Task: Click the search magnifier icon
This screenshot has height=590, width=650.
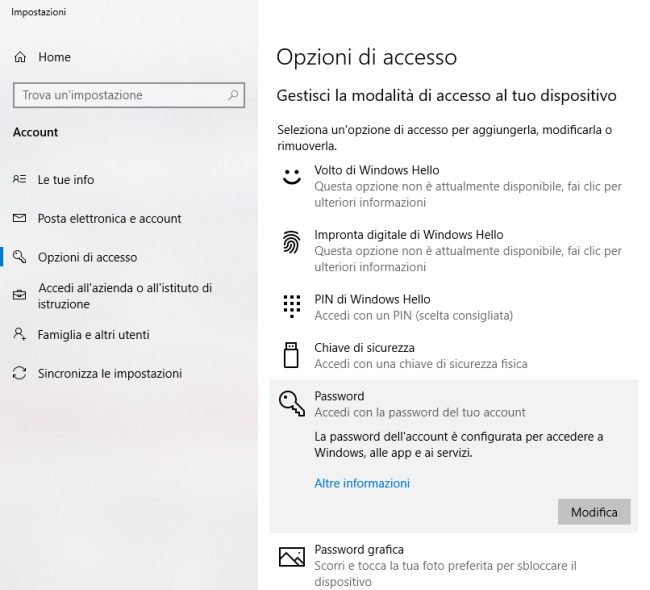Action: 233,95
